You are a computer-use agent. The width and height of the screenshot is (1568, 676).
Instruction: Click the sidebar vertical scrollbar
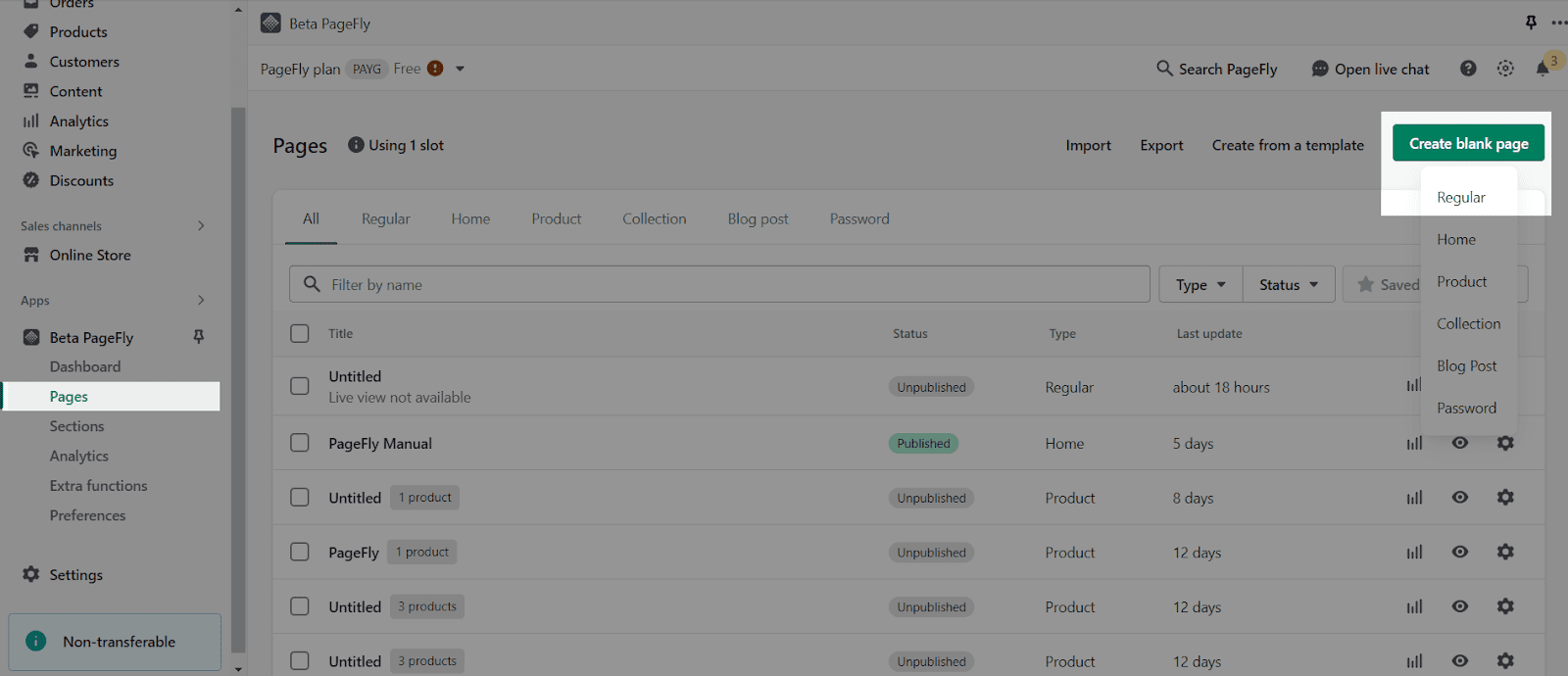pyautogui.click(x=238, y=380)
